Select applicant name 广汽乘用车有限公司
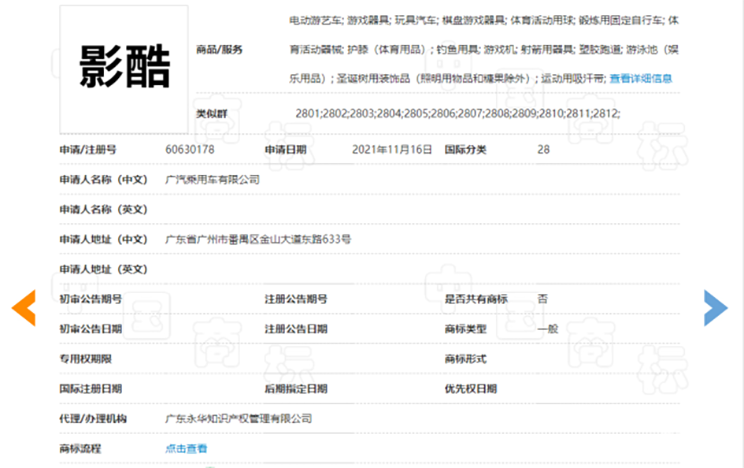 pos(213,179)
